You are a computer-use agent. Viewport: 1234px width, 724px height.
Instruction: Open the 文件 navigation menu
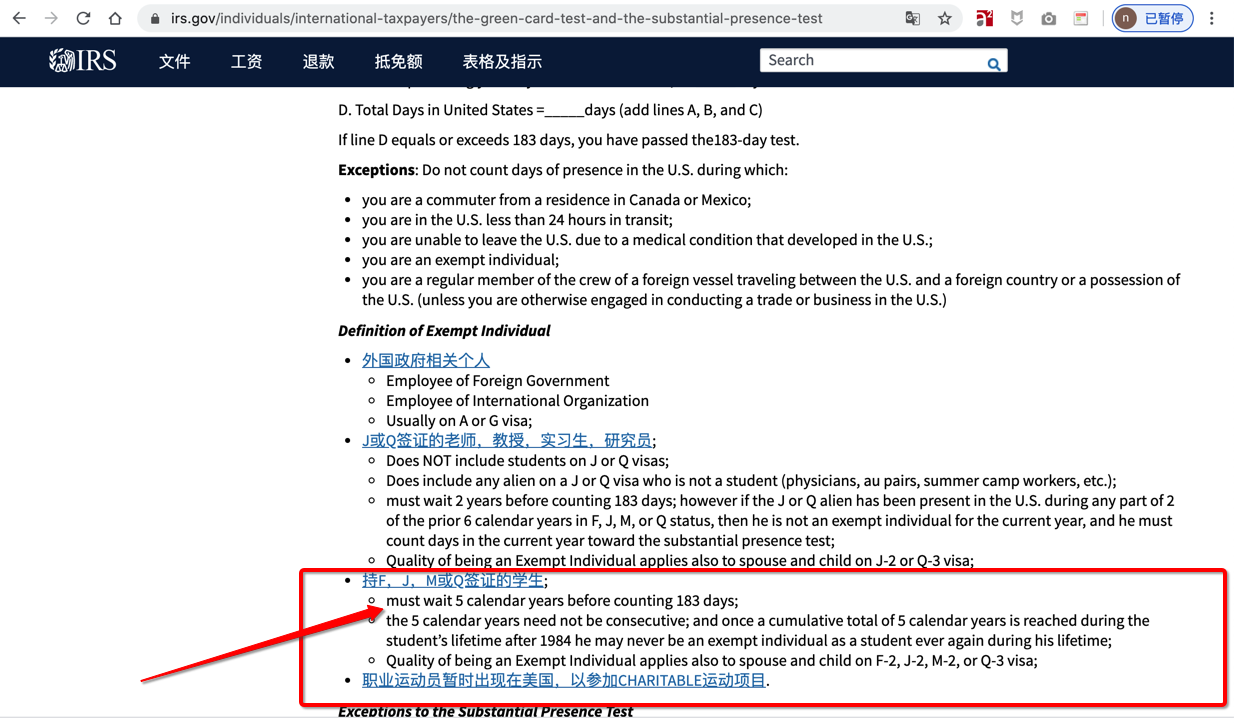(174, 62)
